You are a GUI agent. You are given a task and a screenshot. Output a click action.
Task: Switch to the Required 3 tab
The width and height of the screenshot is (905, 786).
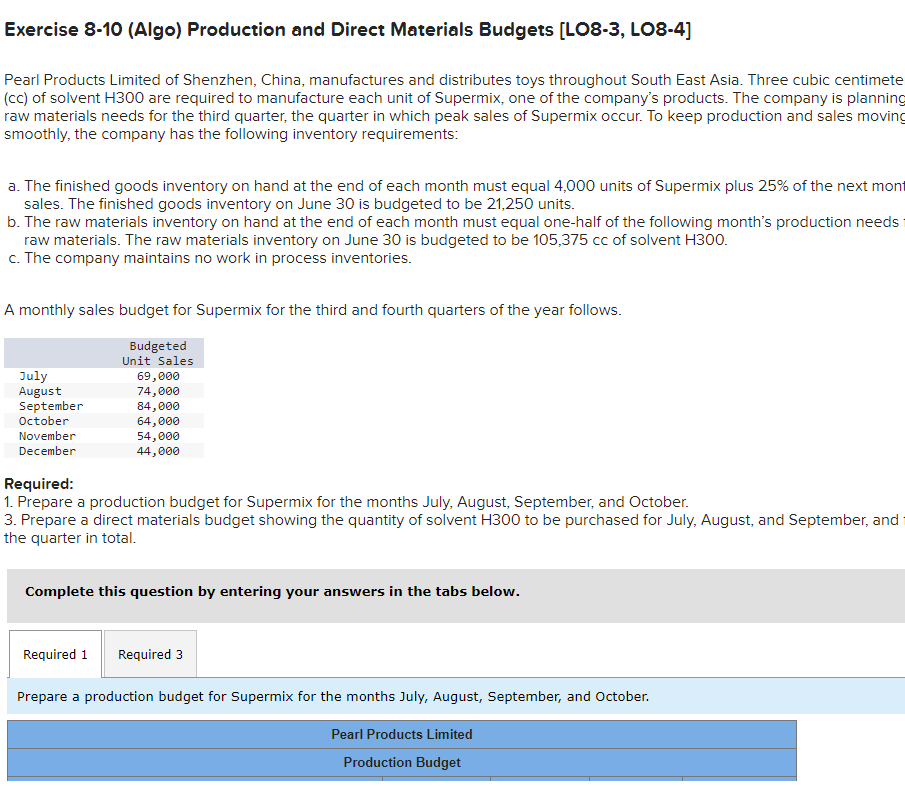(149, 654)
